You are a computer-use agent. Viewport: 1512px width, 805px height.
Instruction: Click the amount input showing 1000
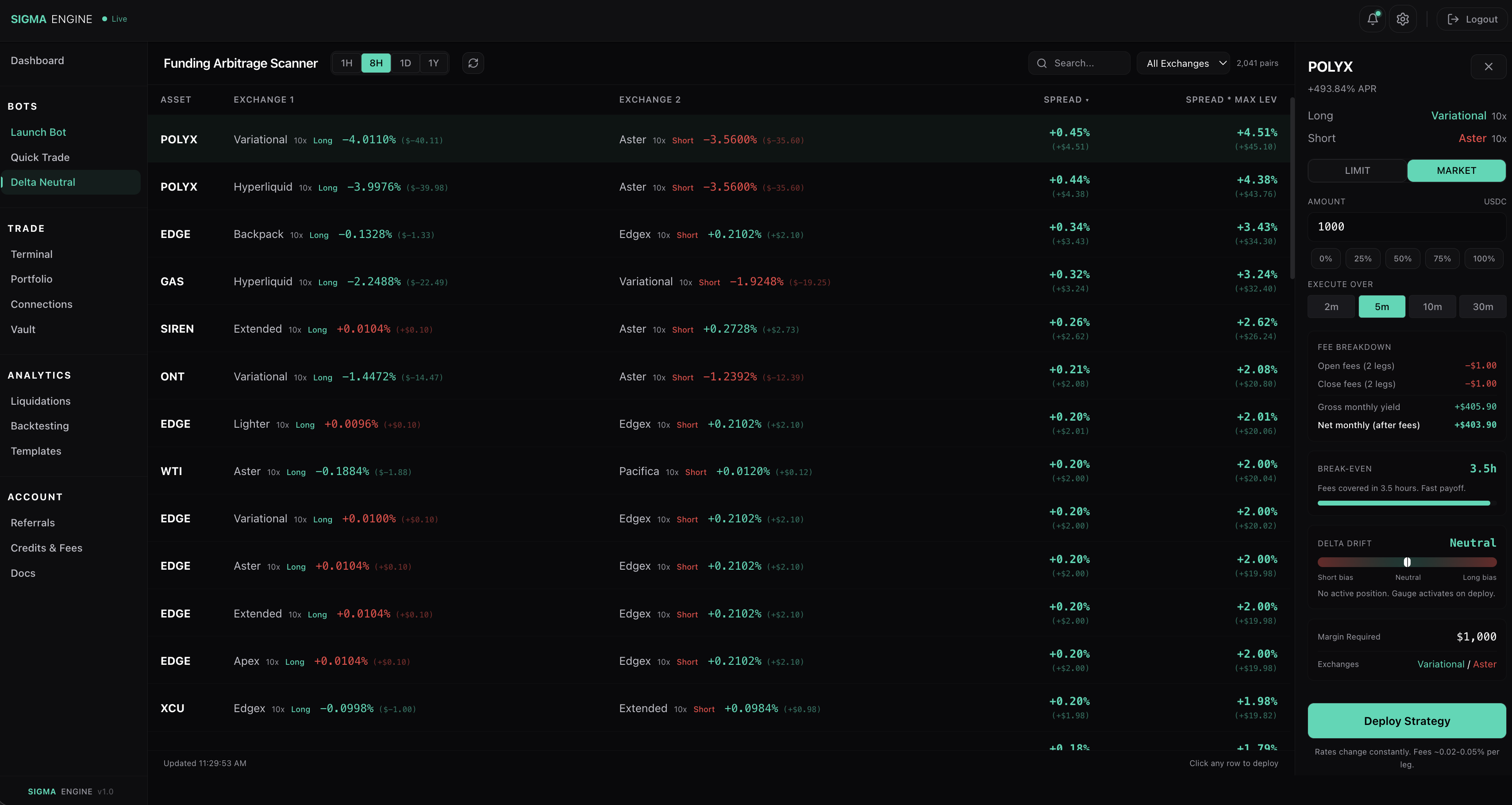click(1407, 227)
